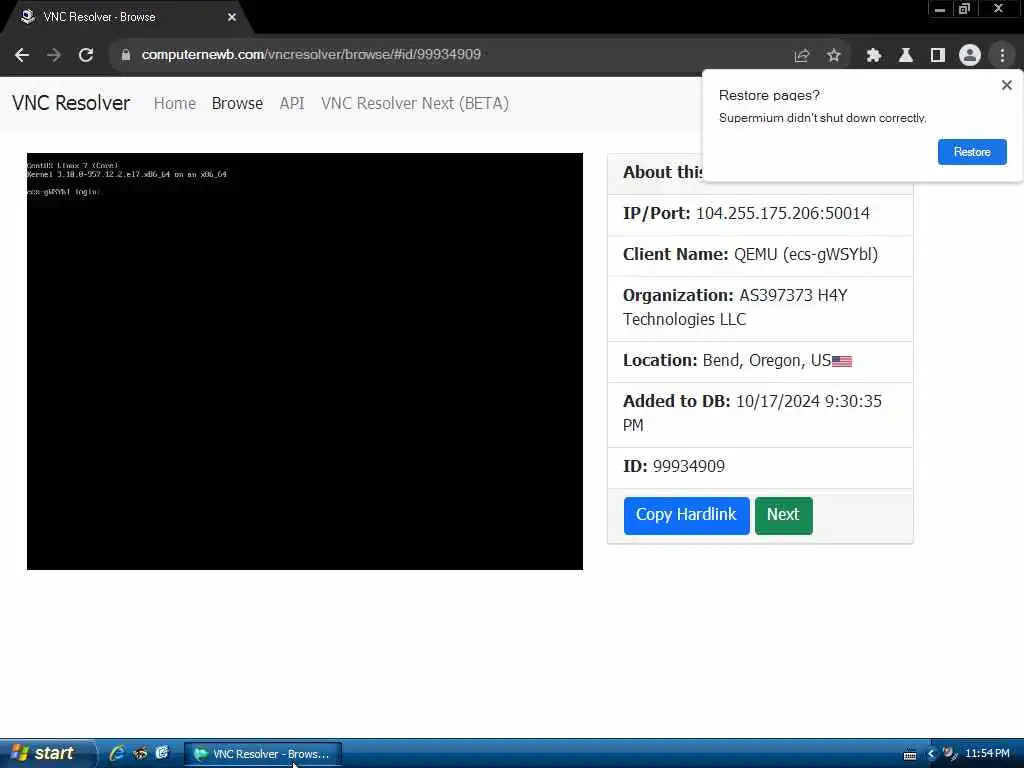This screenshot has width=1024, height=768.
Task: Click the Copy Hardlink button
Action: [686, 515]
